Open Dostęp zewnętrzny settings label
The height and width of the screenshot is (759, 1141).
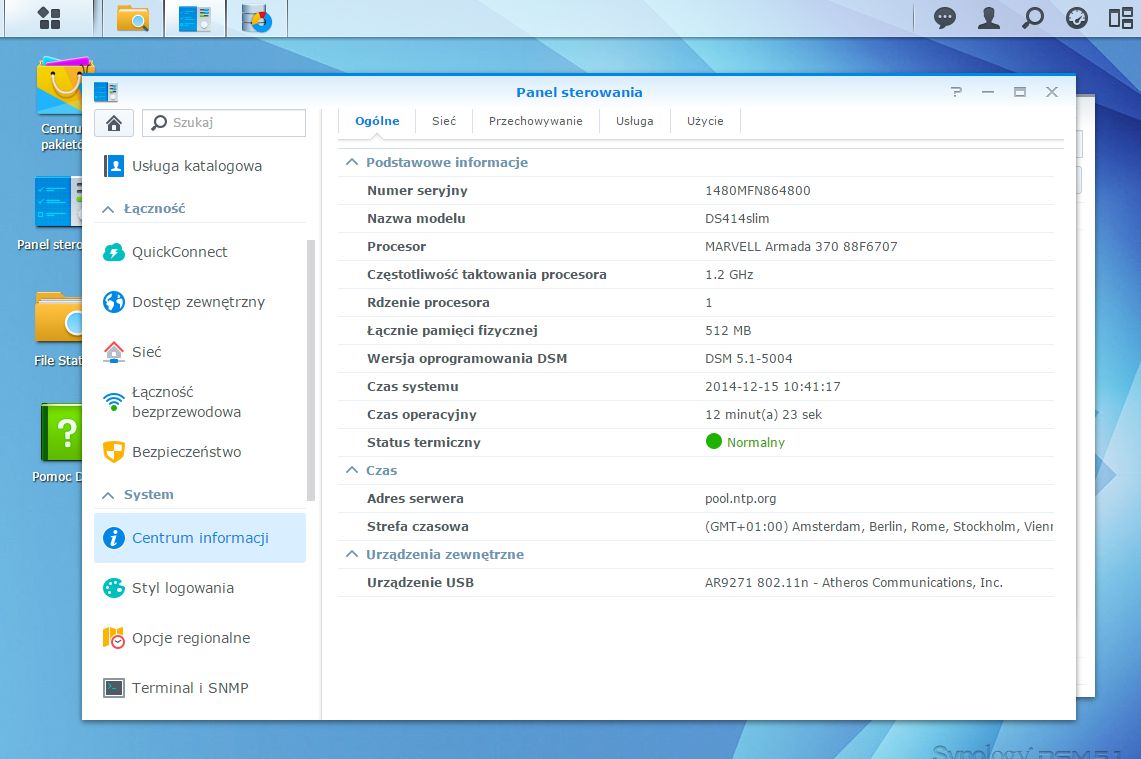pos(198,302)
